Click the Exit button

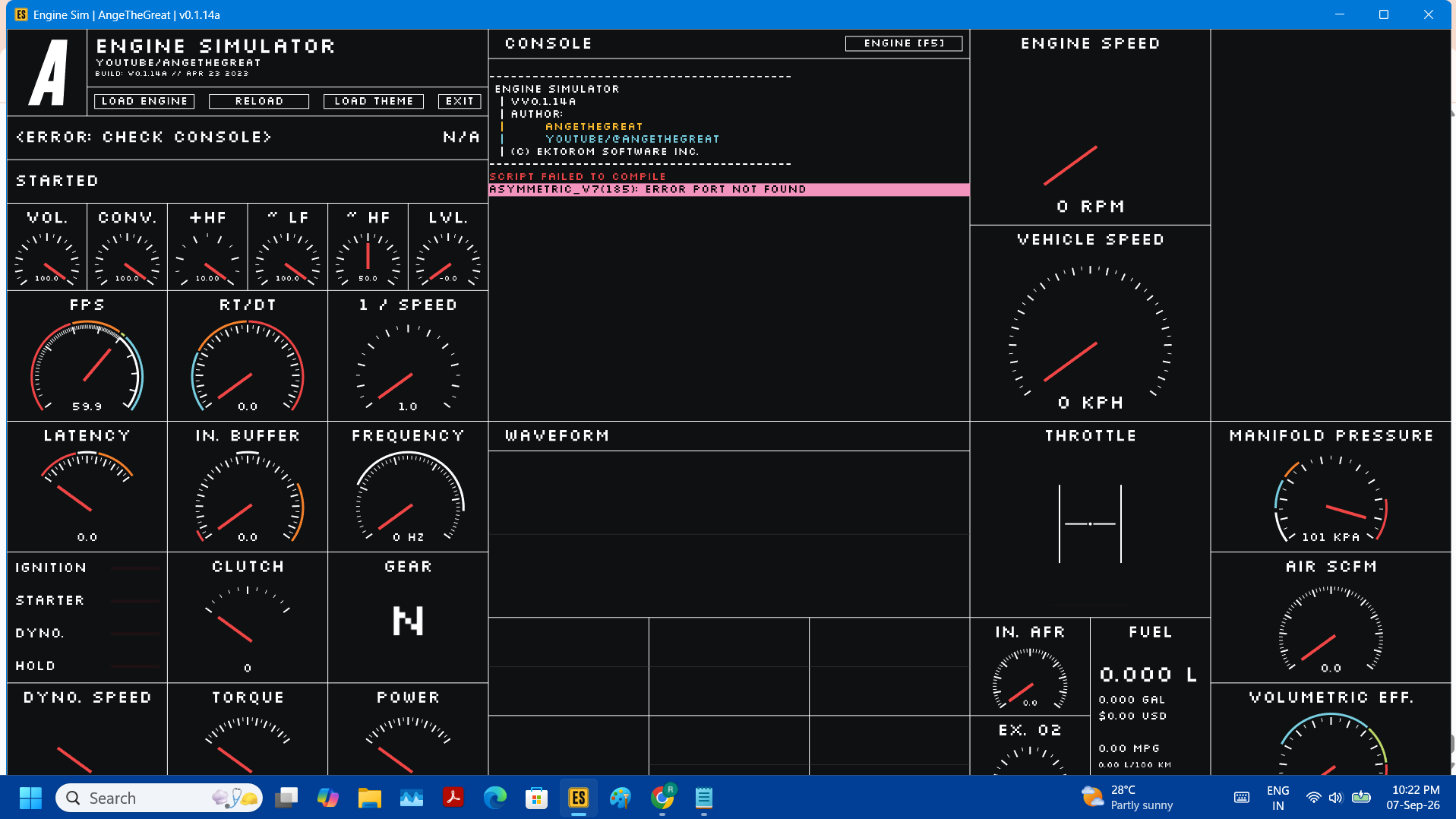coord(460,101)
